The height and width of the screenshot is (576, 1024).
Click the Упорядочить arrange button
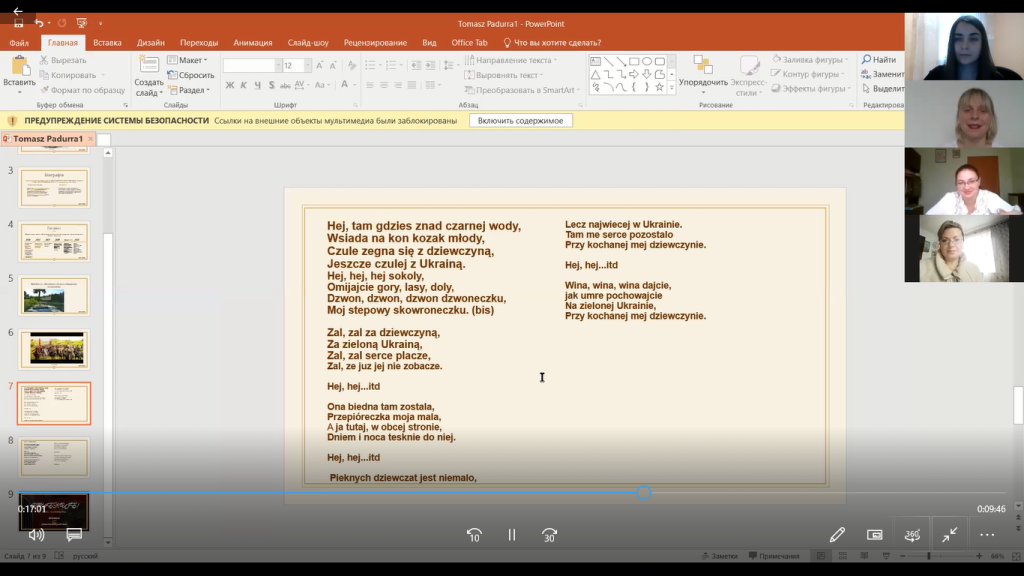[703, 73]
